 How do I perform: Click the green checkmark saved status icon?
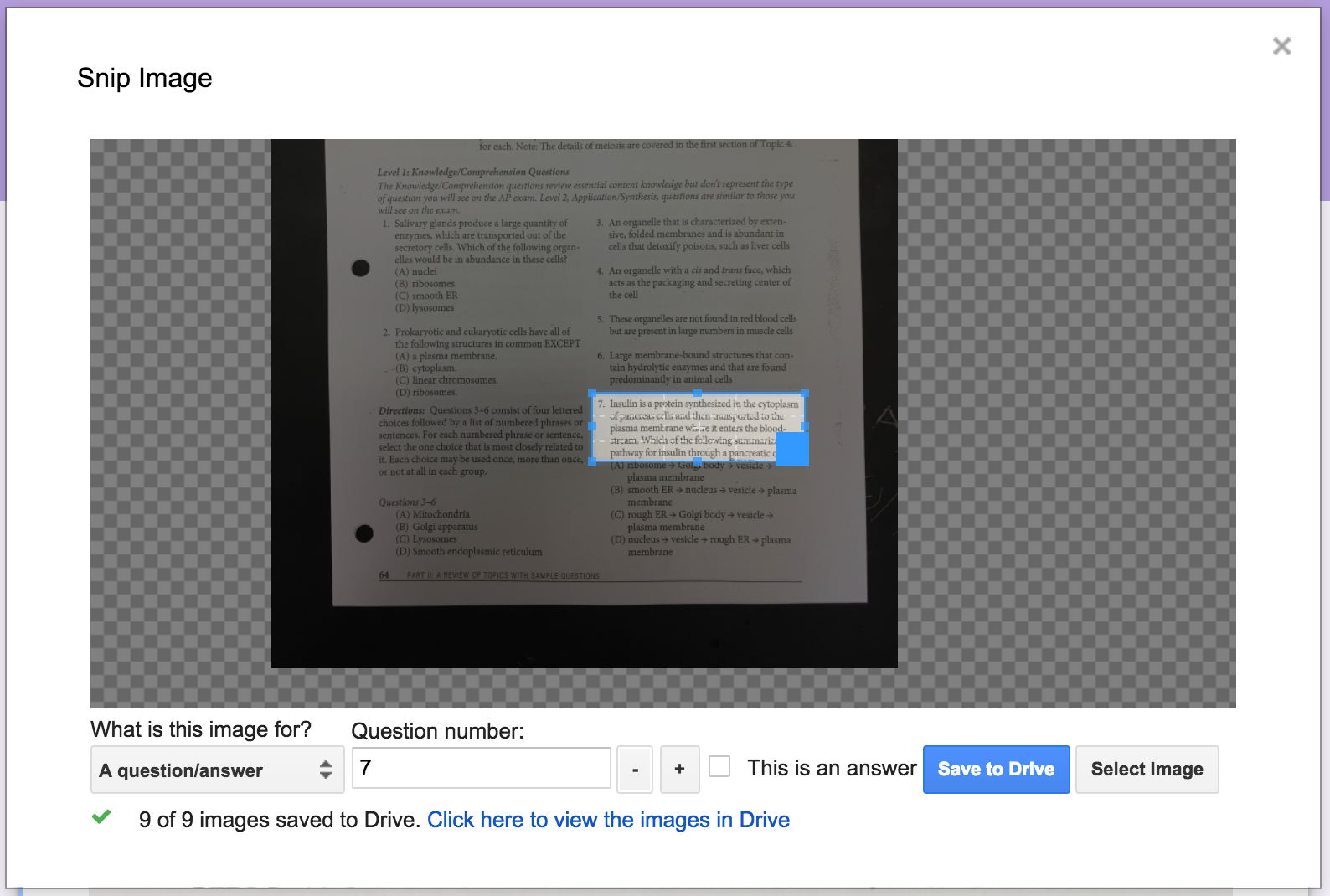click(x=101, y=816)
